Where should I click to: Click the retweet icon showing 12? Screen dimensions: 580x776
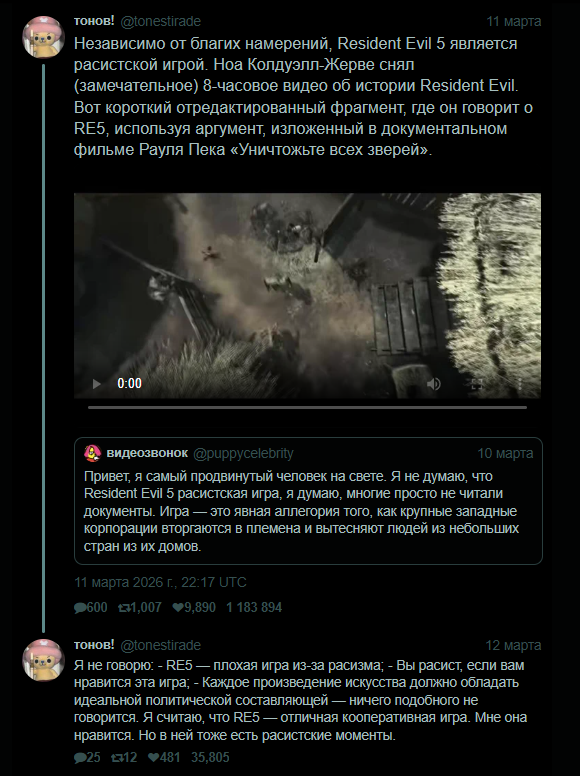[117, 757]
